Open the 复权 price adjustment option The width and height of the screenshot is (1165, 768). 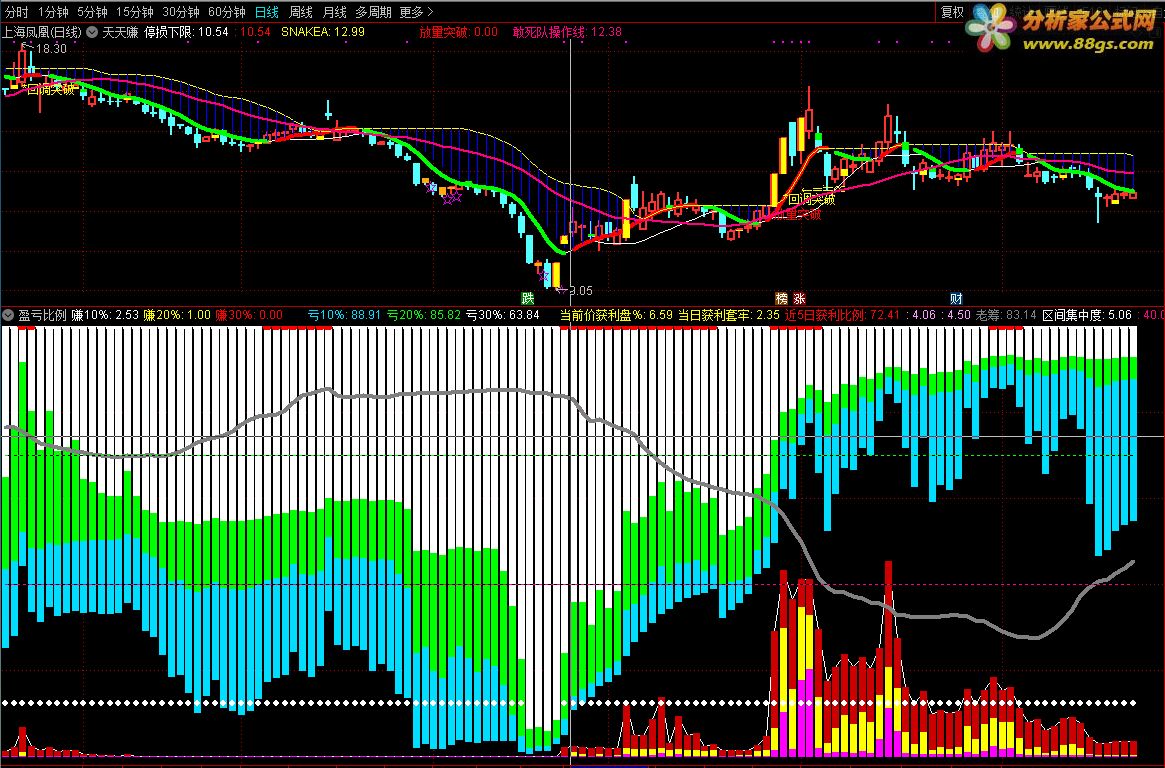tap(952, 12)
